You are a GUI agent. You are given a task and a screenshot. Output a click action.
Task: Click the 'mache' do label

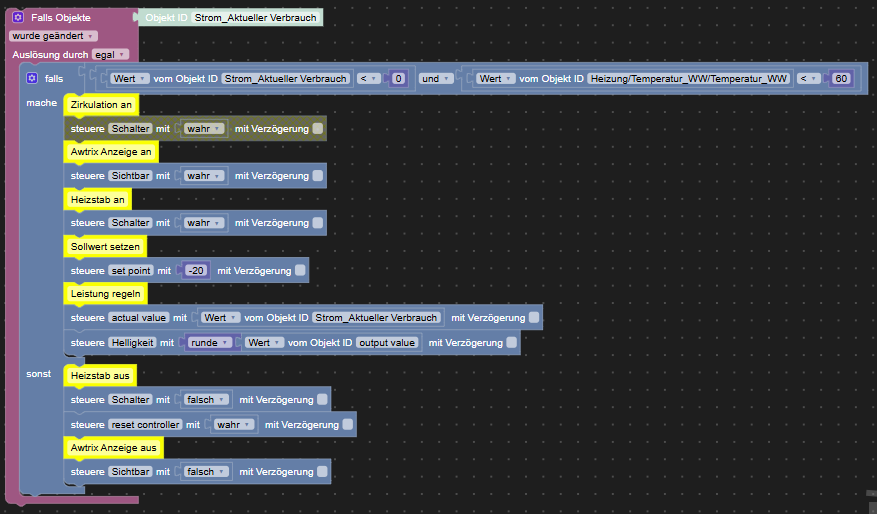(x=41, y=103)
